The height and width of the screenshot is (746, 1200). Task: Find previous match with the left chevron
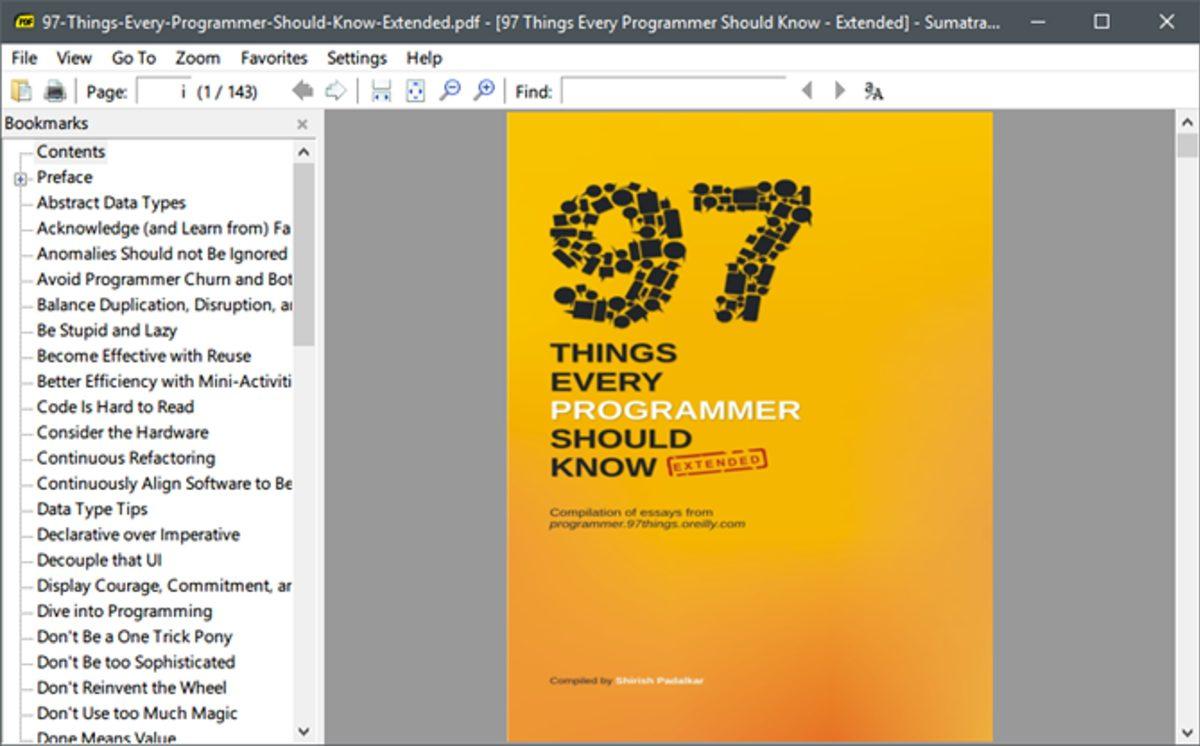point(806,90)
